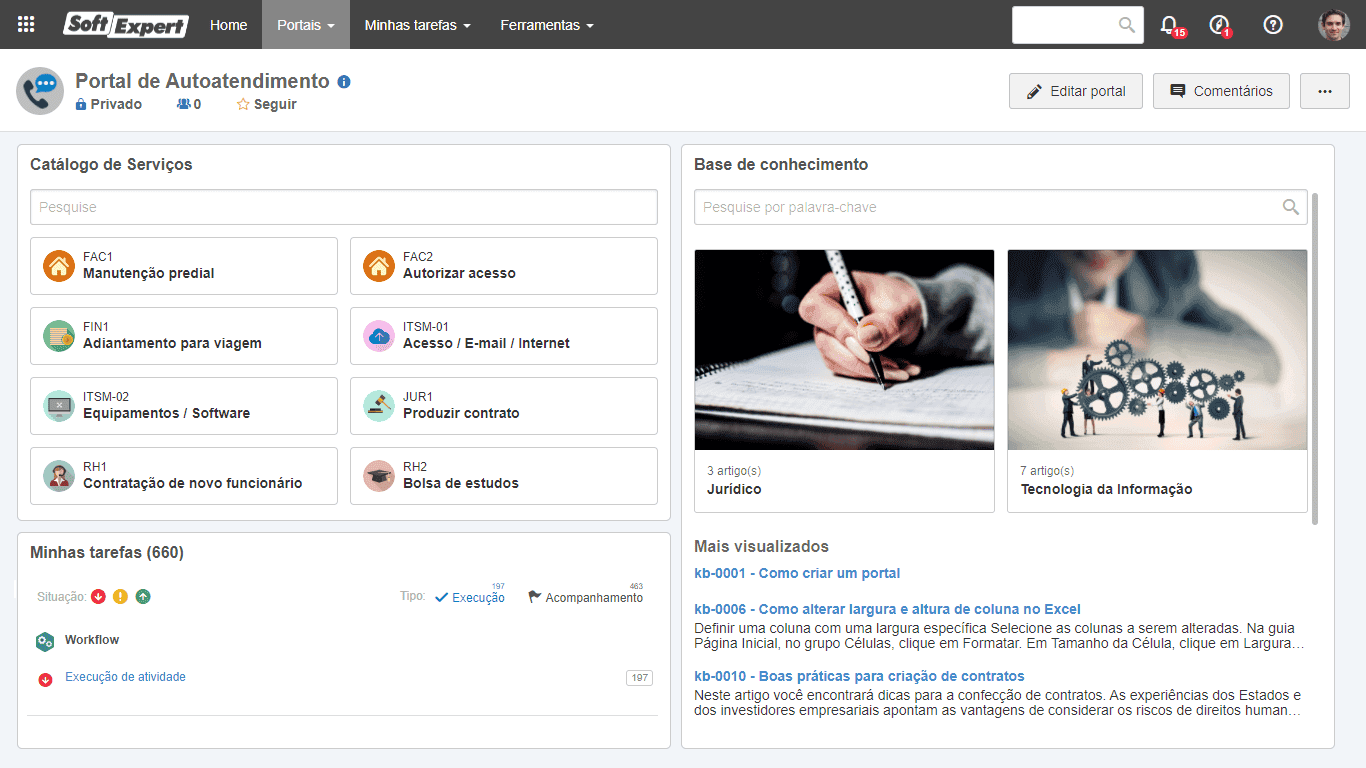Click the Editar portal button
The image size is (1366, 768).
click(x=1076, y=91)
